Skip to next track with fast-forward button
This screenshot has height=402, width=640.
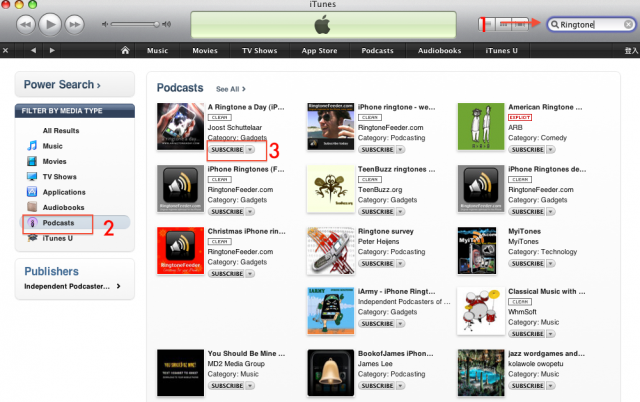coord(74,24)
